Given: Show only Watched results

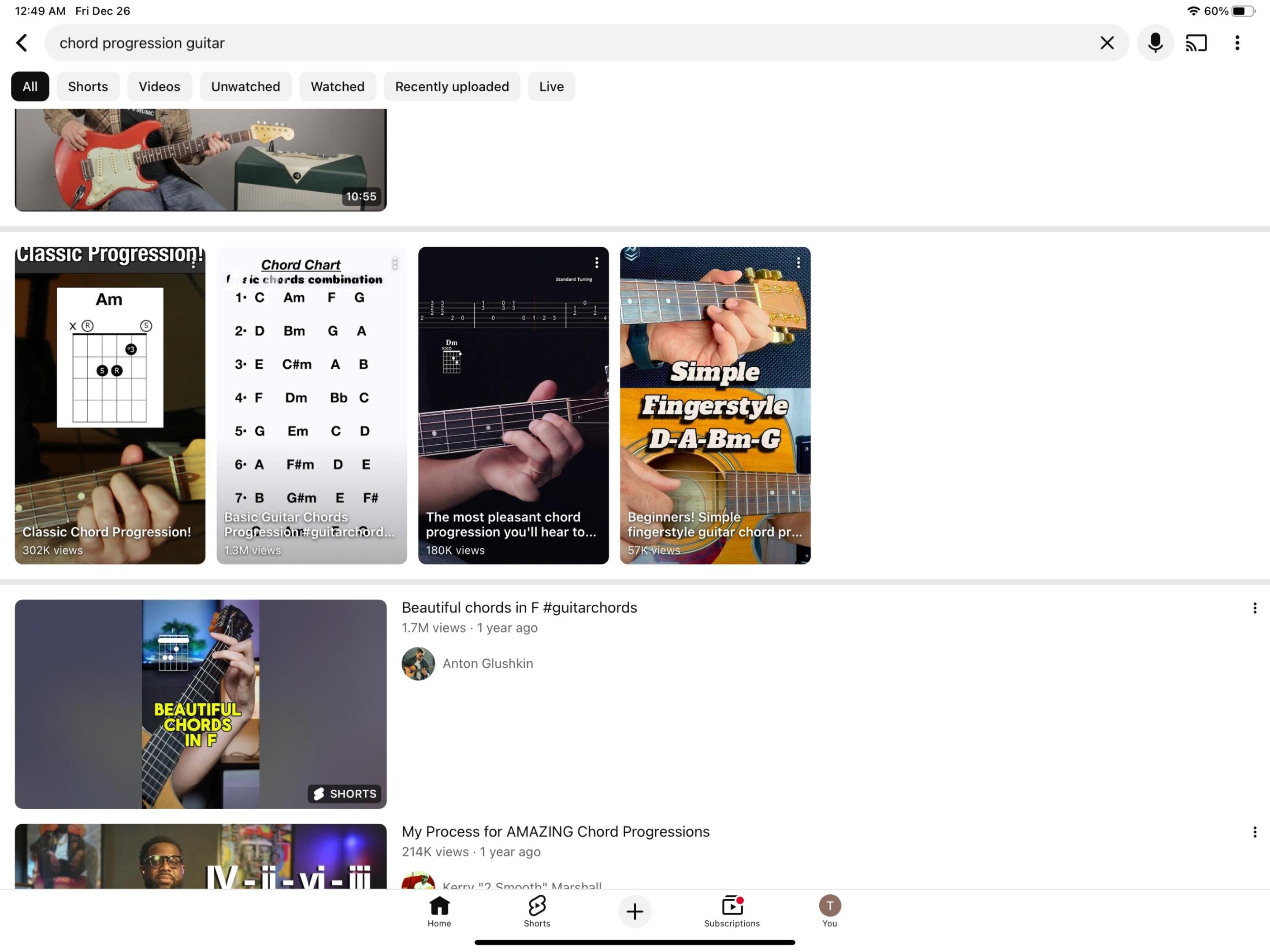Looking at the screenshot, I should point(338,87).
